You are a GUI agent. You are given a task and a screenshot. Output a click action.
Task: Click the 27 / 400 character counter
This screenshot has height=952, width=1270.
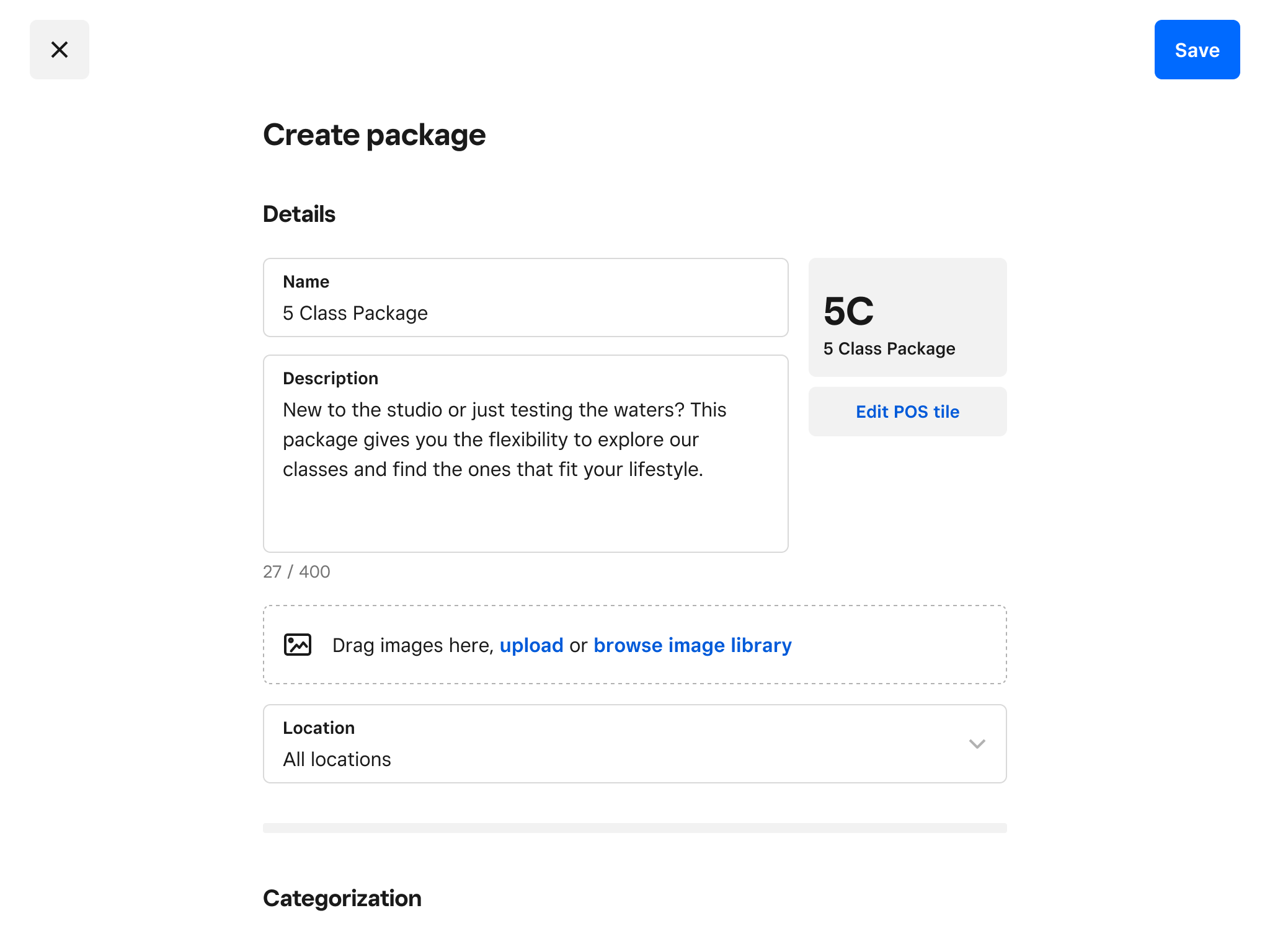(x=296, y=571)
